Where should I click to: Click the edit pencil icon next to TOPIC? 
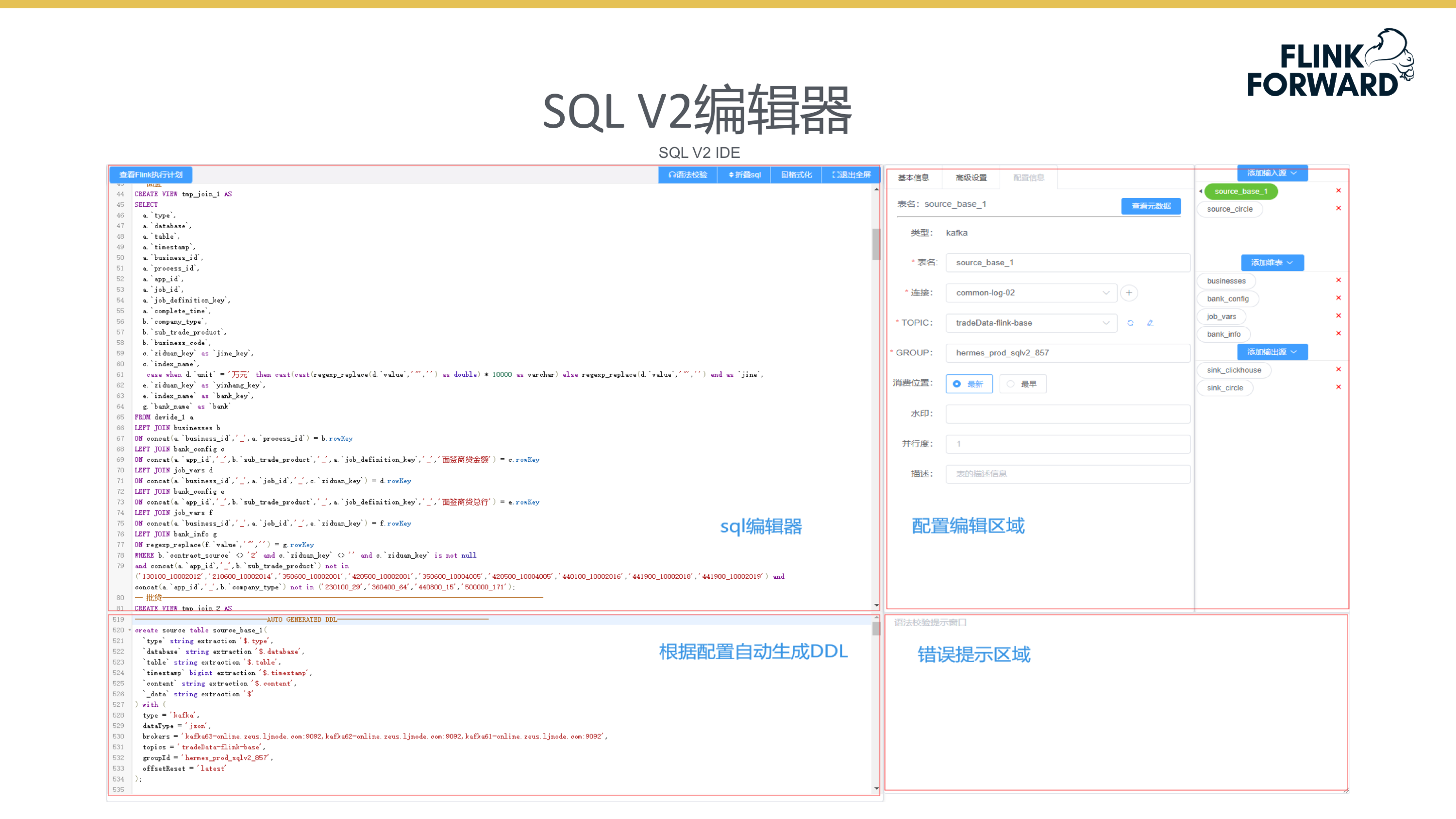[x=1150, y=323]
